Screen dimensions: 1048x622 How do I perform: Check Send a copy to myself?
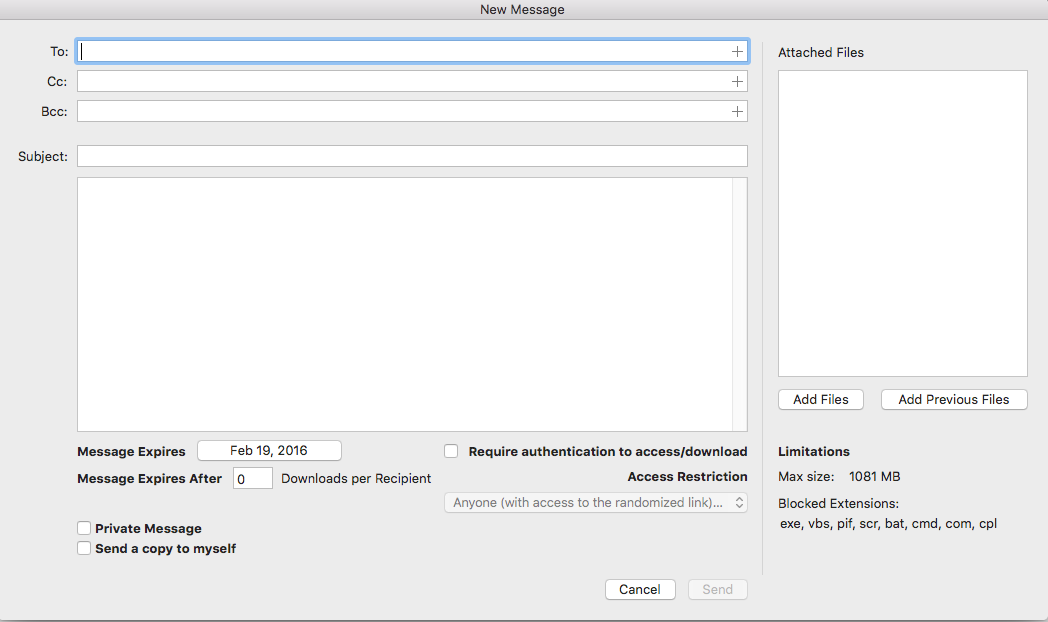click(84, 548)
